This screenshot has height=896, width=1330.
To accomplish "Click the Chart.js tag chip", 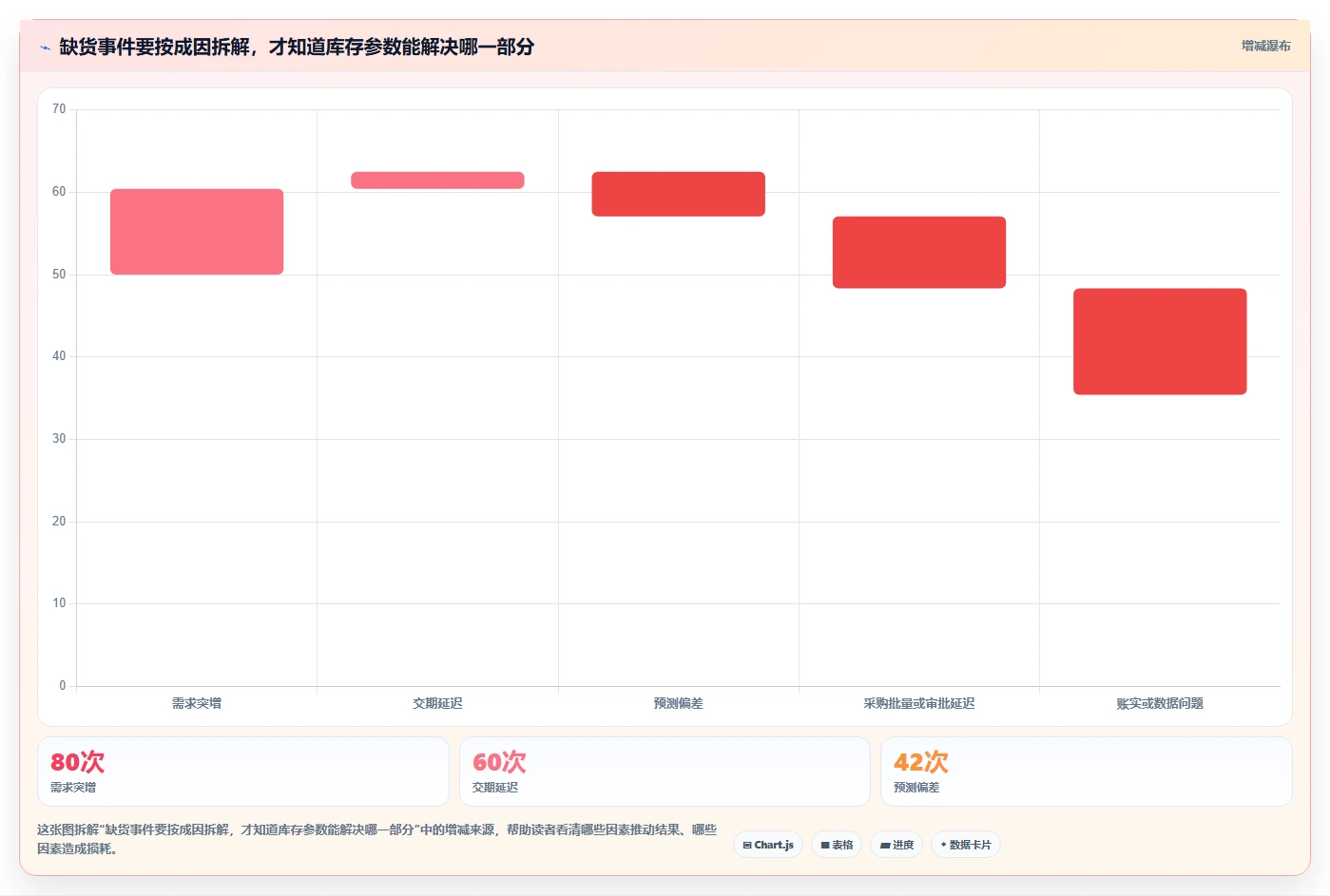I will [768, 845].
